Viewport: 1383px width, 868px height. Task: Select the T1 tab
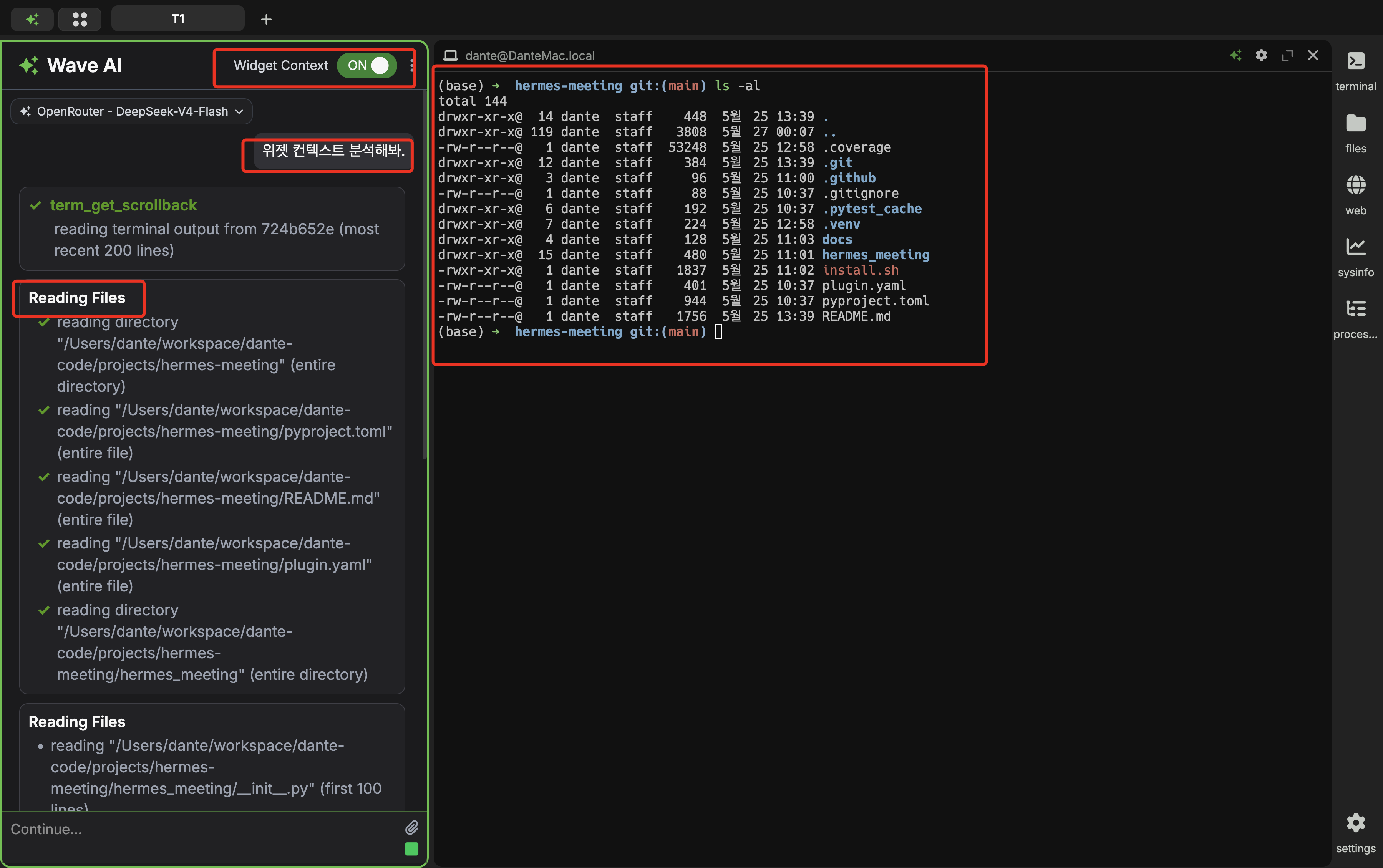[178, 19]
